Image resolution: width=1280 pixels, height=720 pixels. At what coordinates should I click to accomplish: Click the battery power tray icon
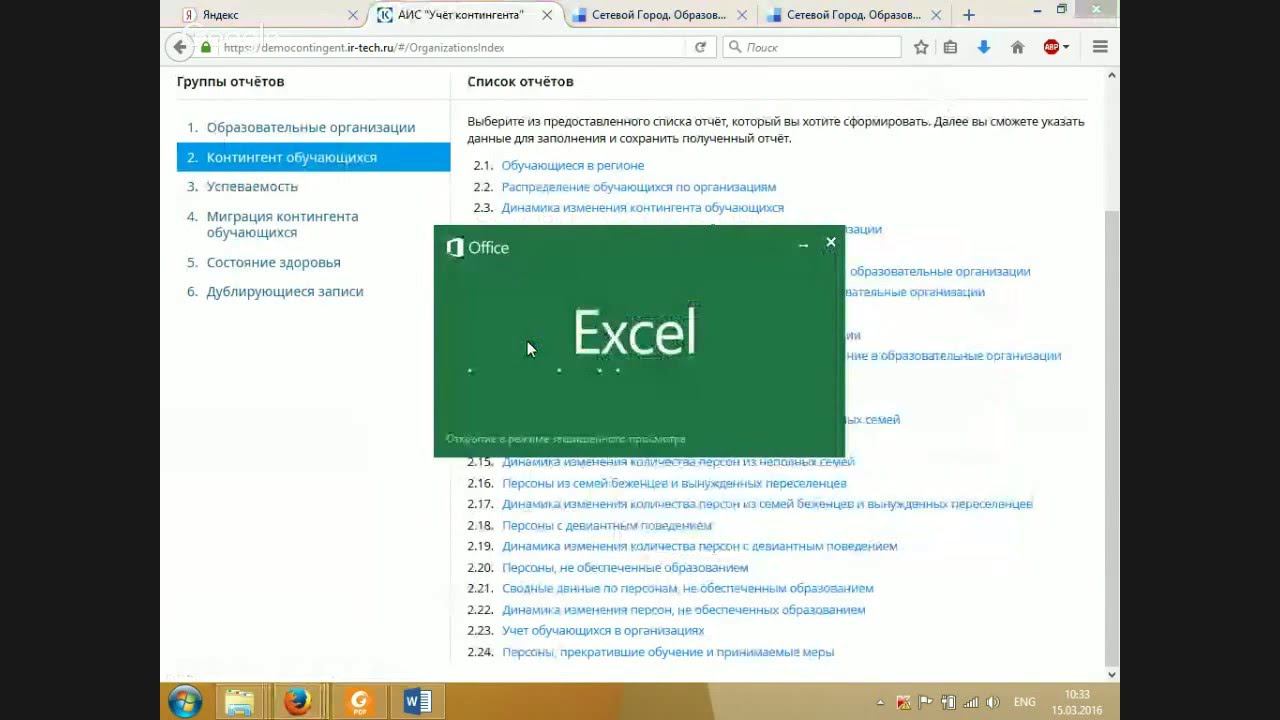click(948, 702)
